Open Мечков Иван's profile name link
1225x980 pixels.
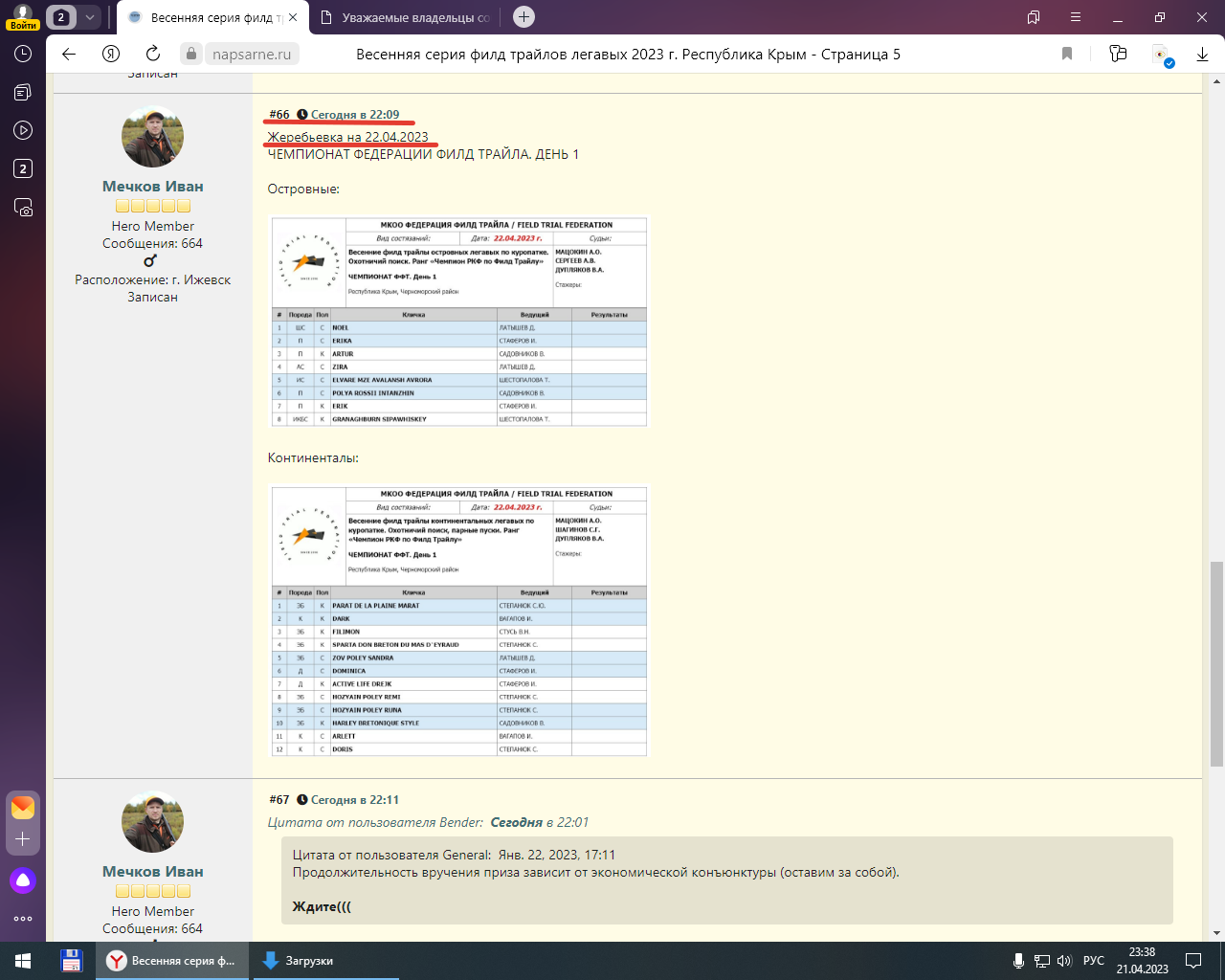tap(153, 187)
